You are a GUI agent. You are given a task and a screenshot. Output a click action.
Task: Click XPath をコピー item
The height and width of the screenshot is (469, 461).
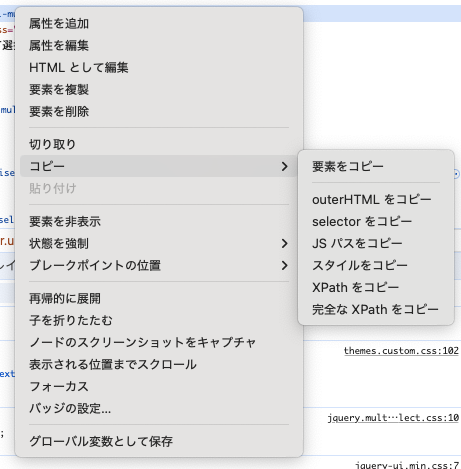click(376, 287)
